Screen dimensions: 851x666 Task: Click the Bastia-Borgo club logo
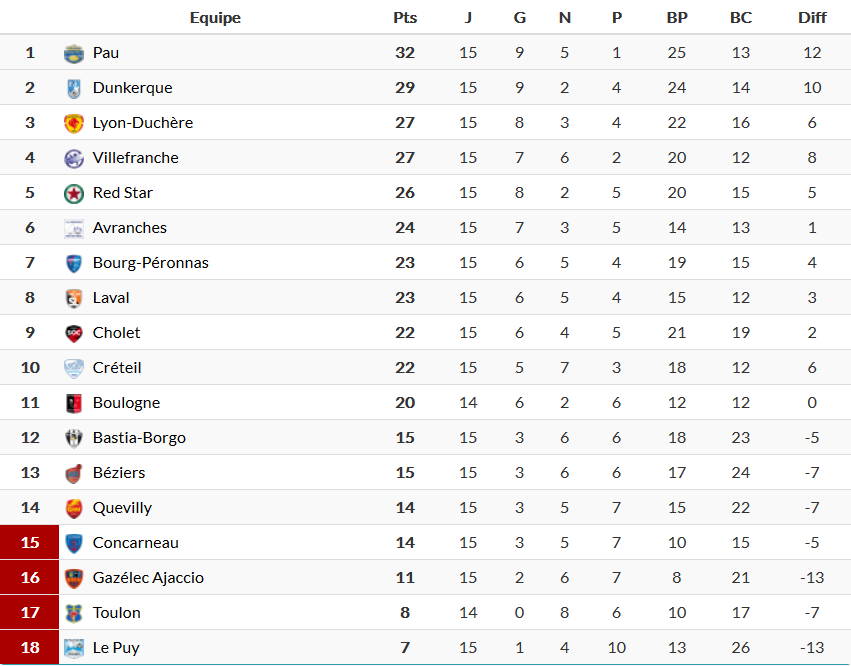point(74,438)
